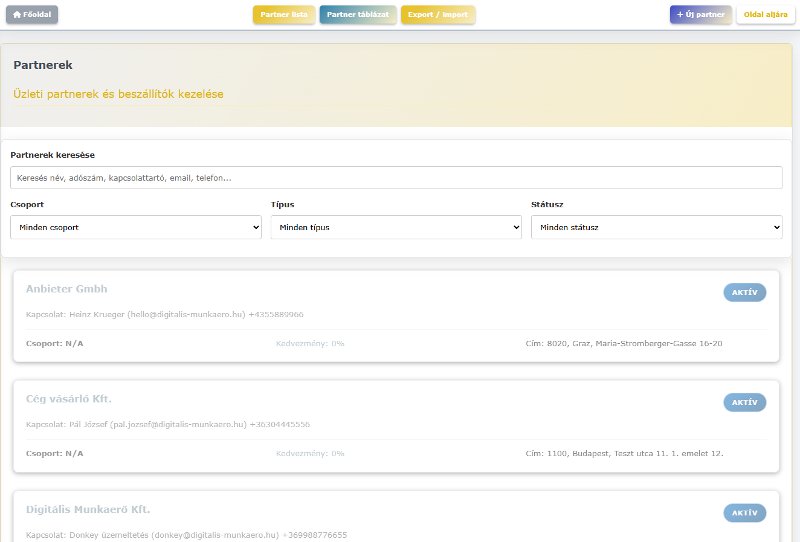Click AKTÍV badge on Cég vásárló Kft.
This screenshot has height=542, width=800.
(744, 402)
